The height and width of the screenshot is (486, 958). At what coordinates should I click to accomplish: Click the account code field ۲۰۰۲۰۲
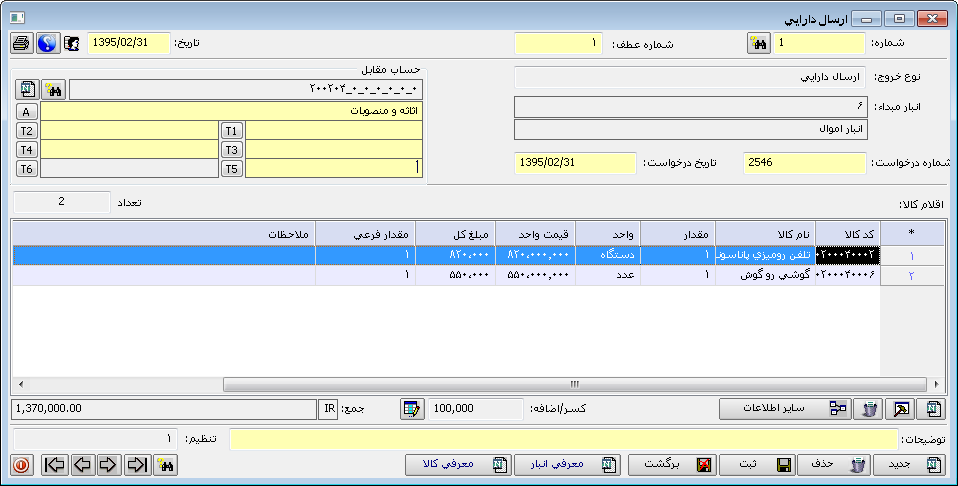click(x=246, y=90)
